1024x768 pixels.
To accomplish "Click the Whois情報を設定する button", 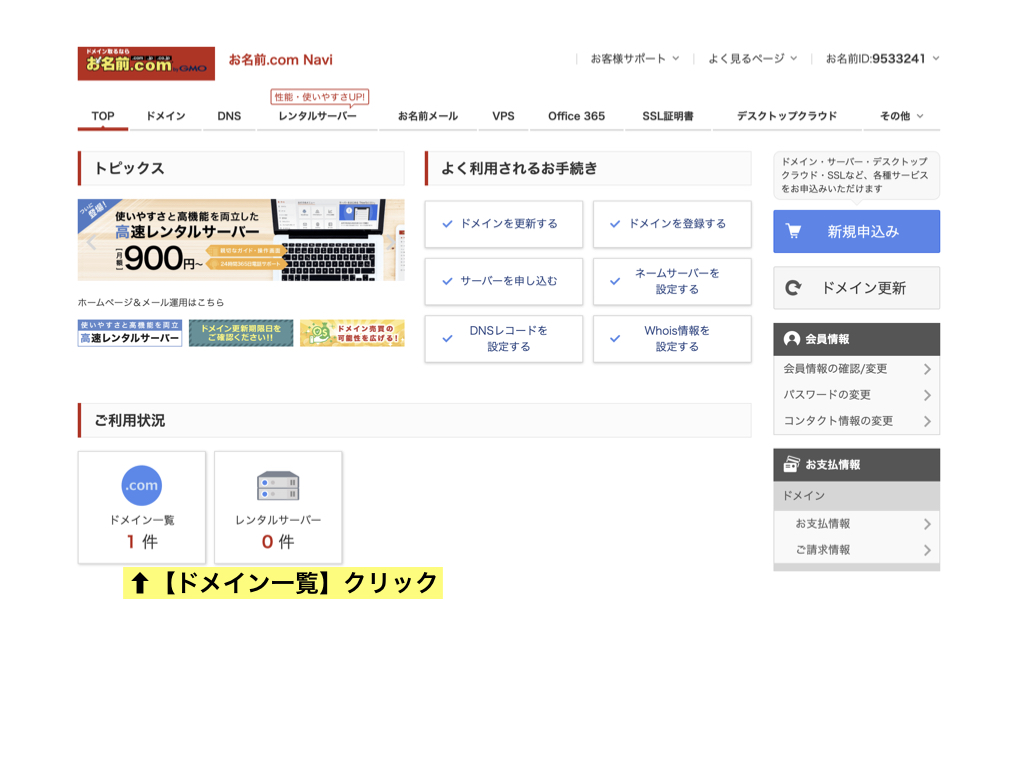I will click(672, 339).
